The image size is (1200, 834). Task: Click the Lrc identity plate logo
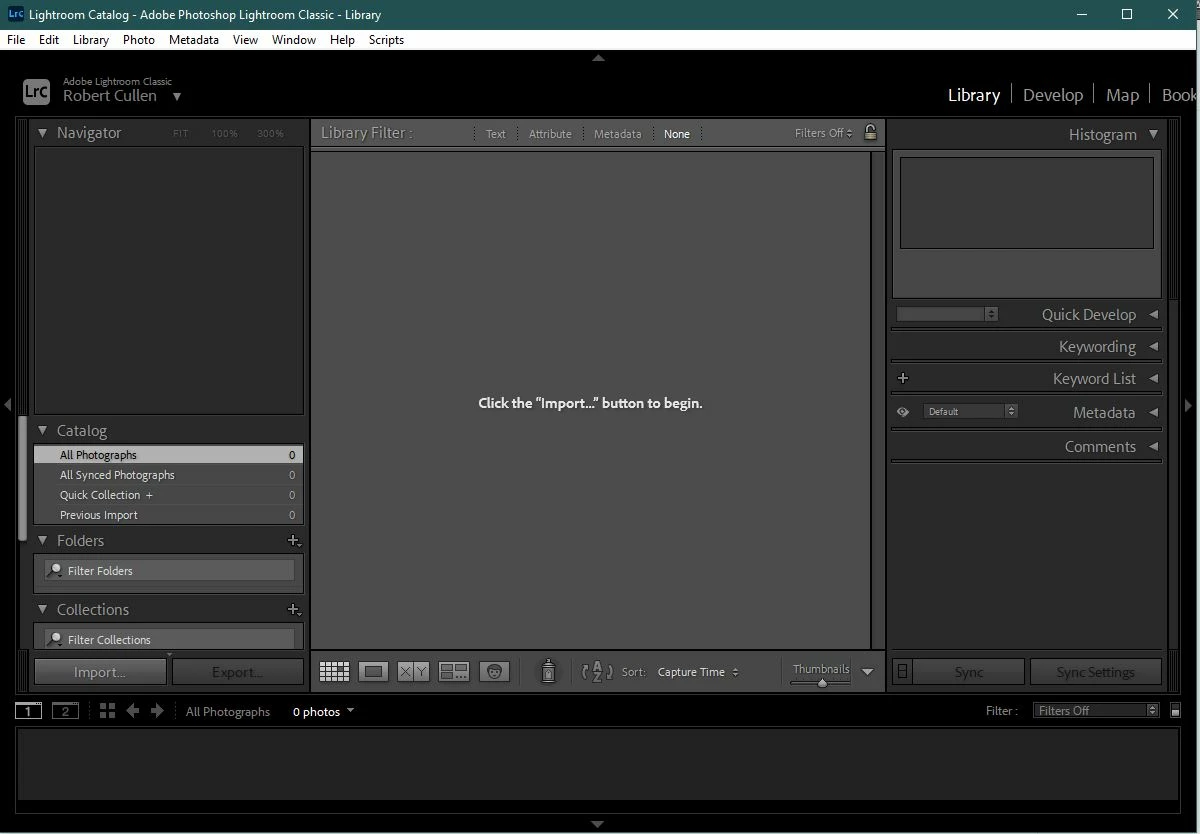[x=36, y=91]
